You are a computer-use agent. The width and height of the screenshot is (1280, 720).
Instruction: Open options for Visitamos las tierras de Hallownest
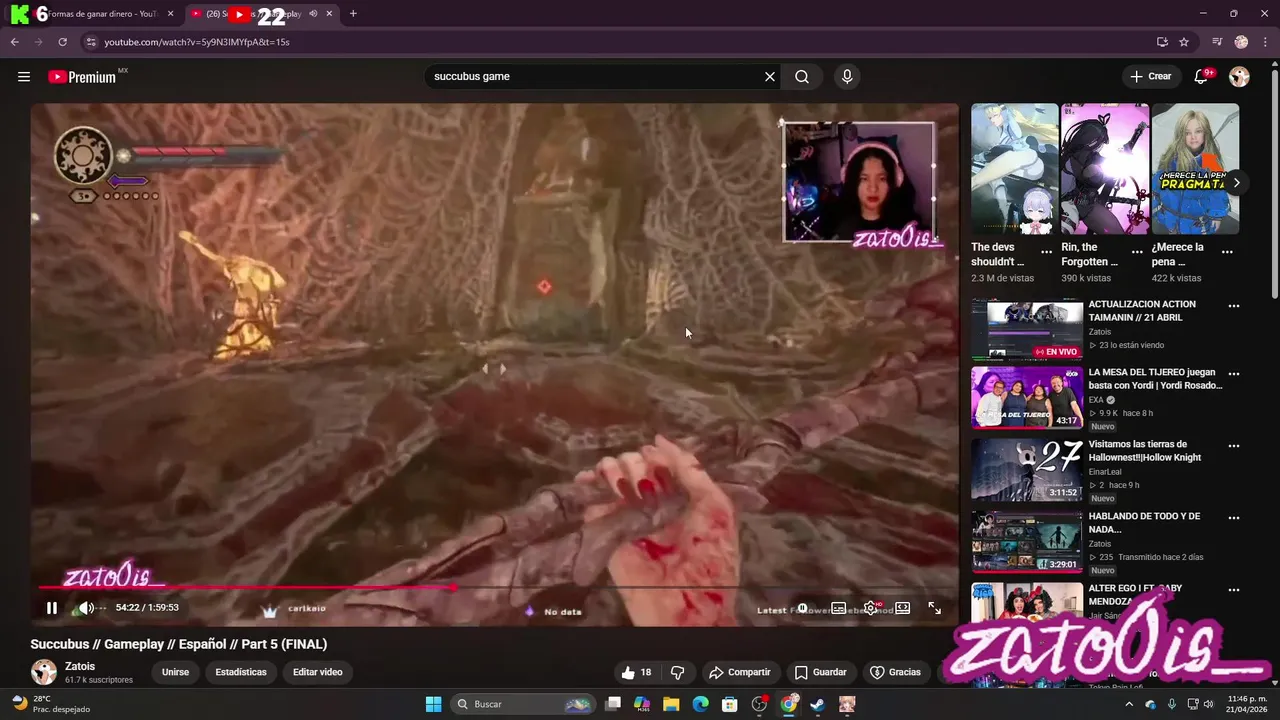1233,446
